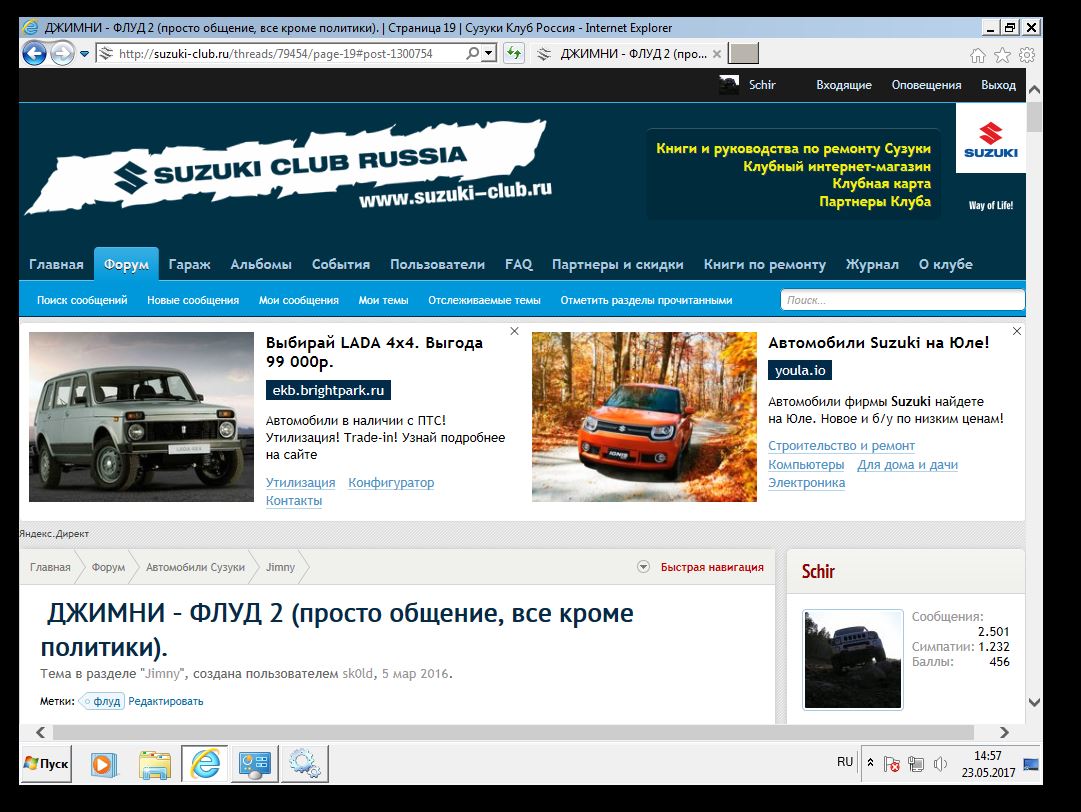Focus the forum Поиск search field
This screenshot has height=812, width=1081.
[902, 300]
